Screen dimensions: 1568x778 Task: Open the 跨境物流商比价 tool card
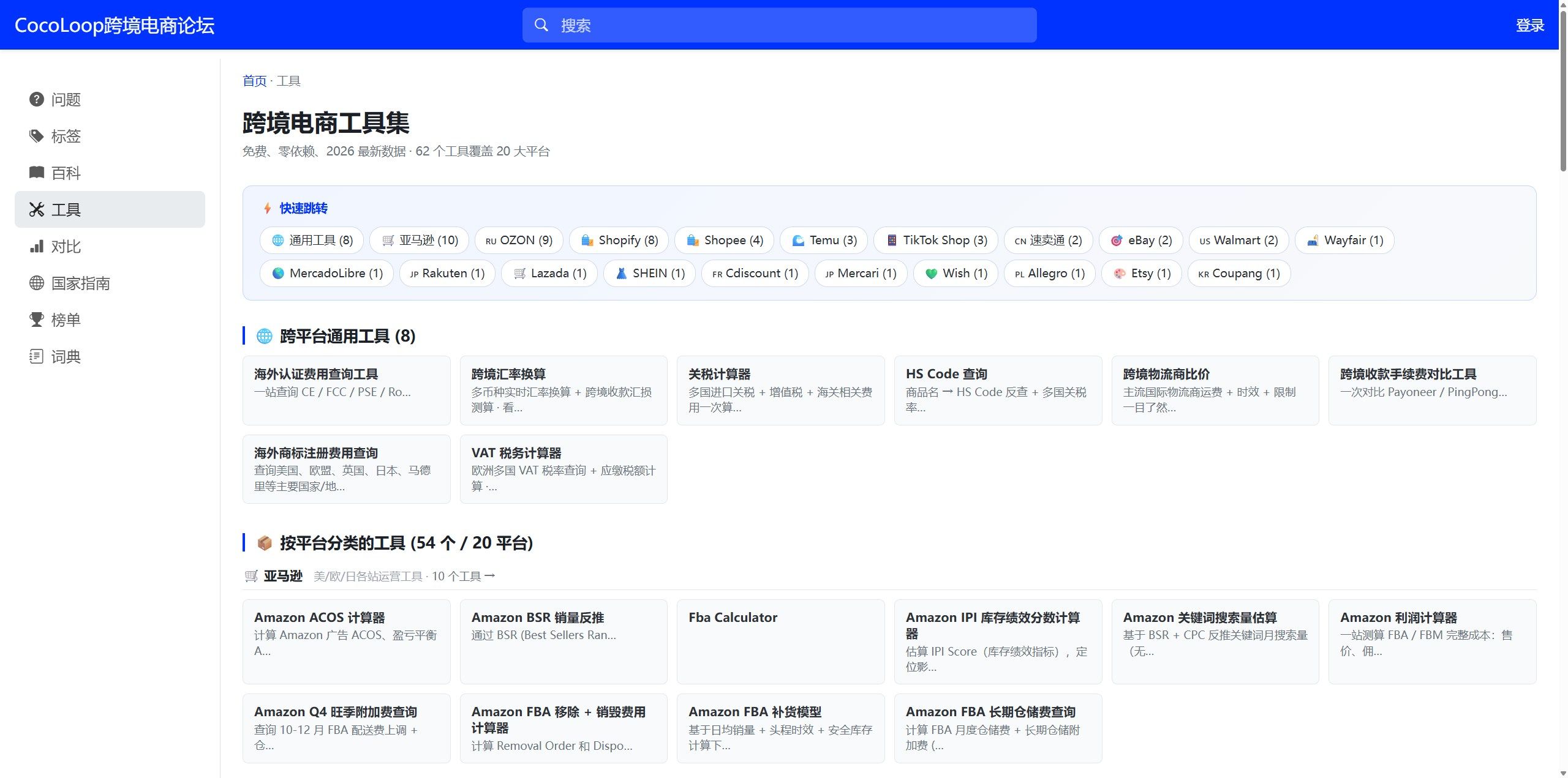(1215, 391)
